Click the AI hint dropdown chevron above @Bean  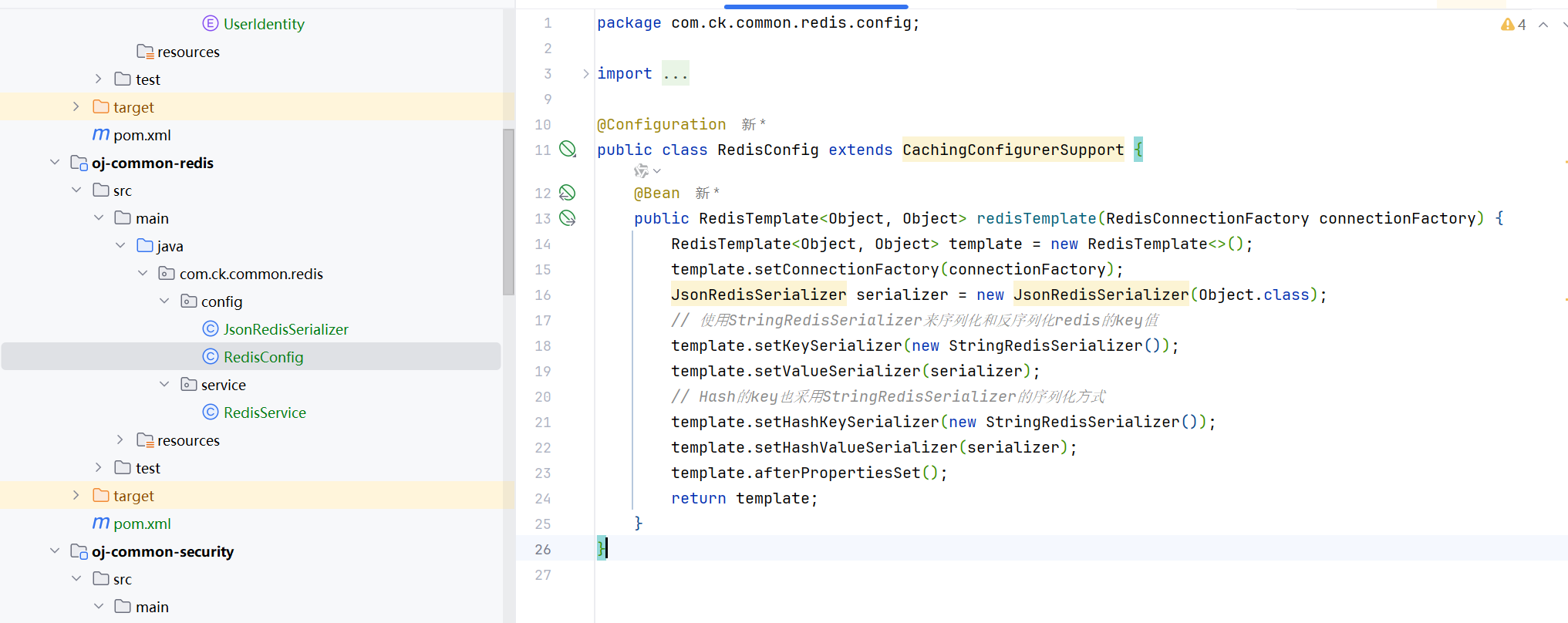point(657,171)
